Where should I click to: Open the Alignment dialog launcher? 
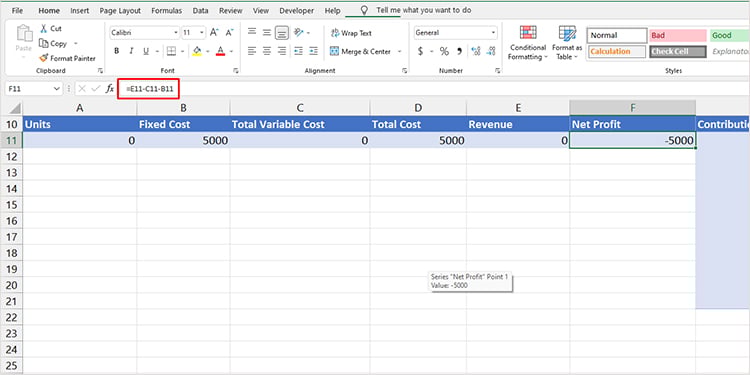click(405, 70)
